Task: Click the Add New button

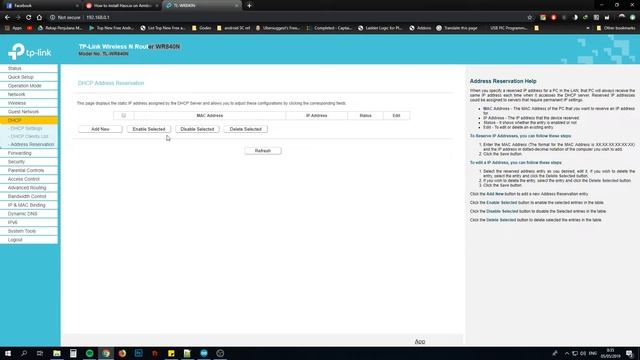Action: (100, 129)
